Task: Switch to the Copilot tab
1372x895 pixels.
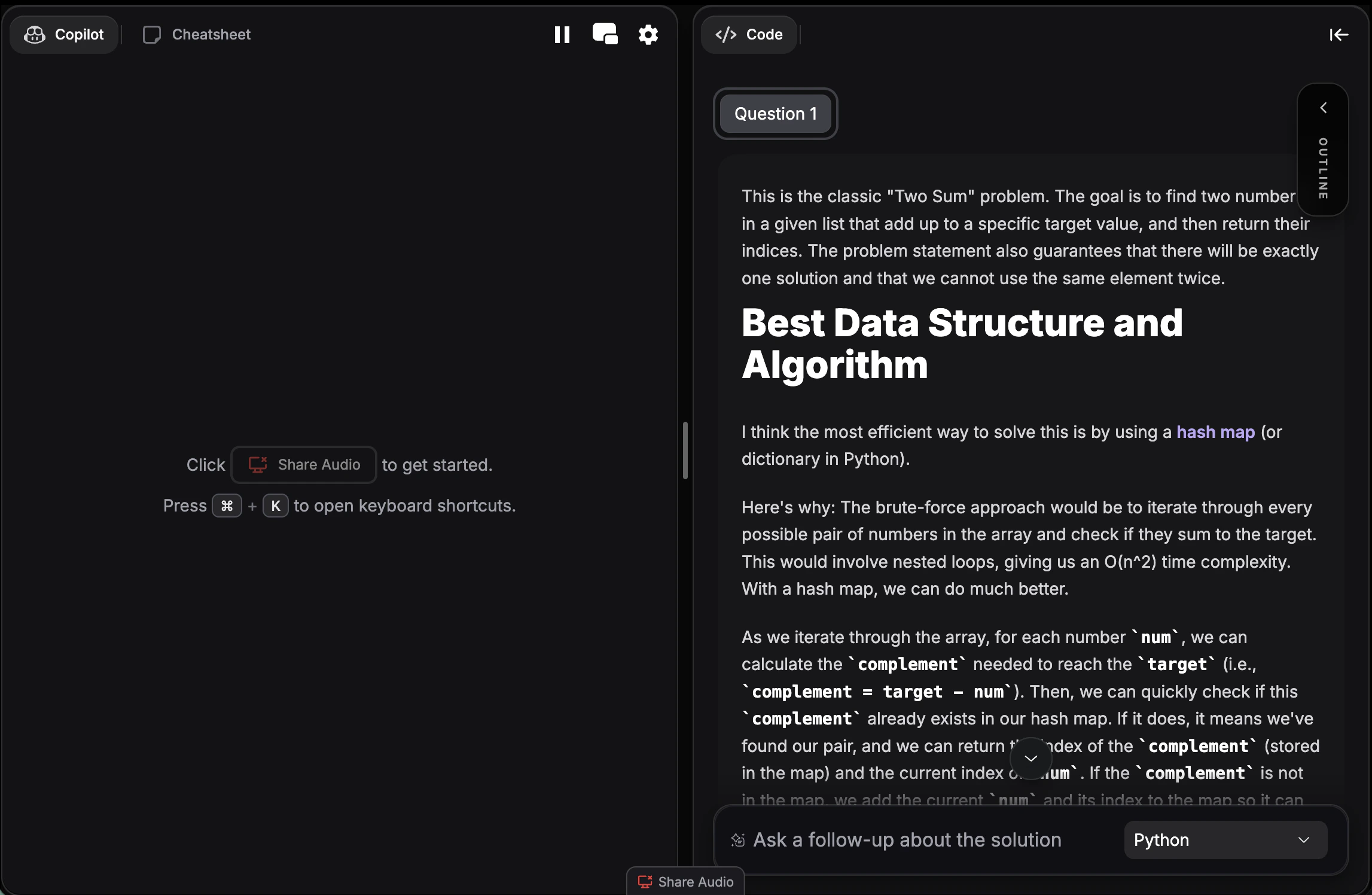Action: point(64,35)
